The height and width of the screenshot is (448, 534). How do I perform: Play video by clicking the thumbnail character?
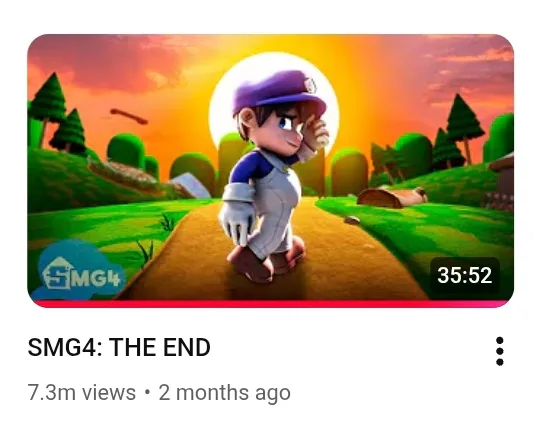[274, 175]
